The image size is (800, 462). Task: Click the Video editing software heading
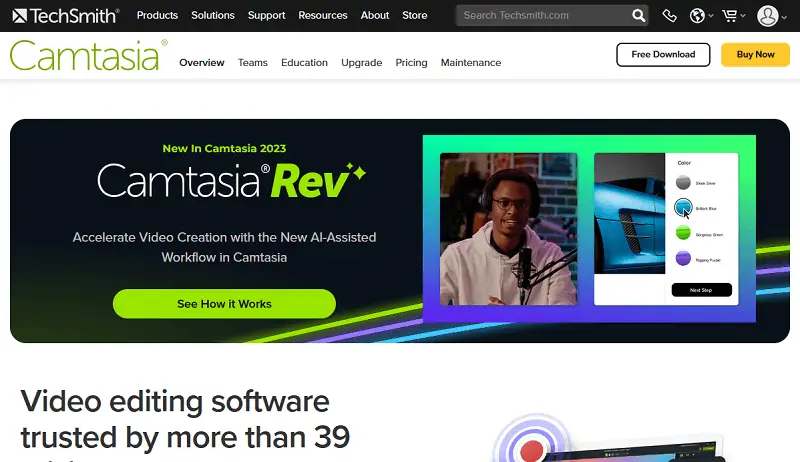[x=185, y=425]
